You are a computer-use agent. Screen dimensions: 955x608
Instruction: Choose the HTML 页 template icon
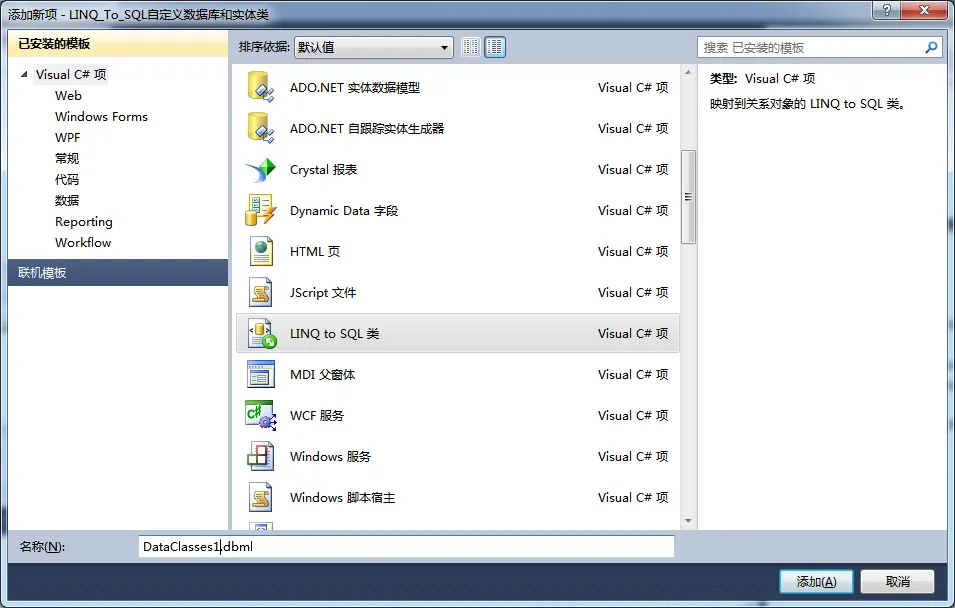(261, 251)
